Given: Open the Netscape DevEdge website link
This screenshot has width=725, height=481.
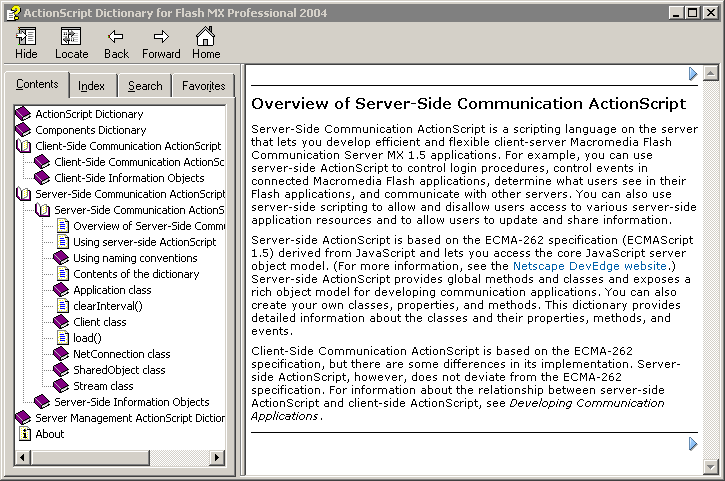Looking at the screenshot, I should (x=590, y=266).
